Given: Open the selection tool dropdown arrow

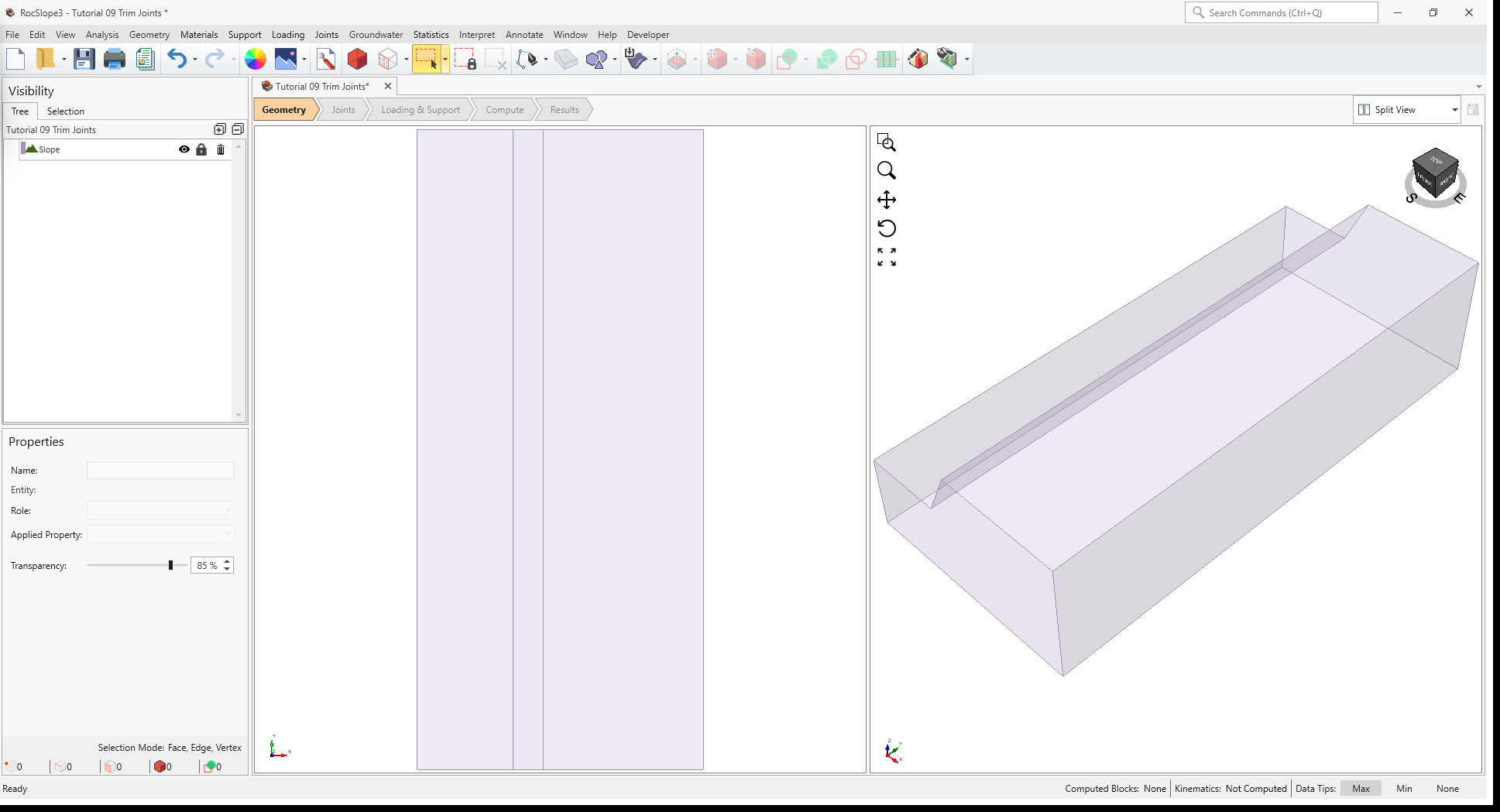Looking at the screenshot, I should pyautogui.click(x=445, y=60).
